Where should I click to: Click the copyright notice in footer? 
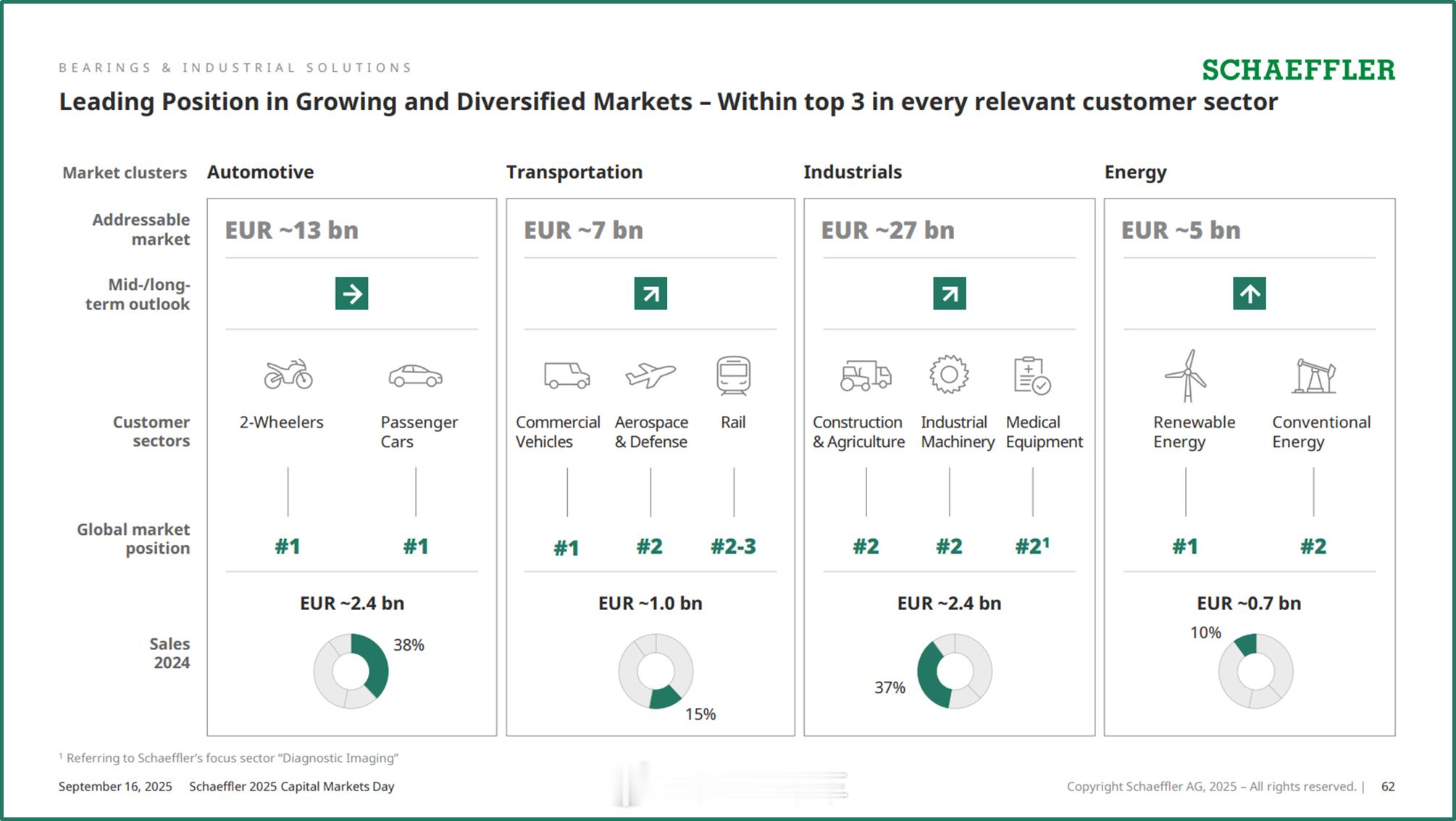(1211, 786)
